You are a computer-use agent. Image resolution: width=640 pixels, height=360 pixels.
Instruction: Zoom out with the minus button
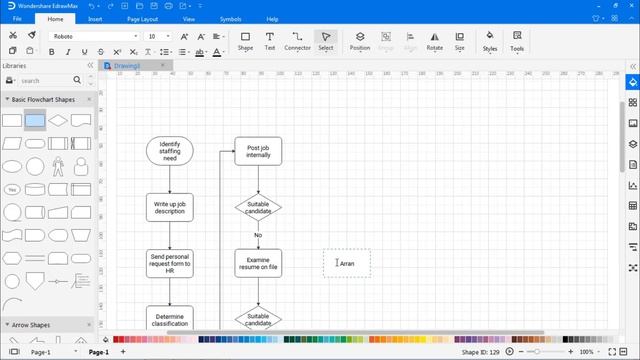pos(521,351)
